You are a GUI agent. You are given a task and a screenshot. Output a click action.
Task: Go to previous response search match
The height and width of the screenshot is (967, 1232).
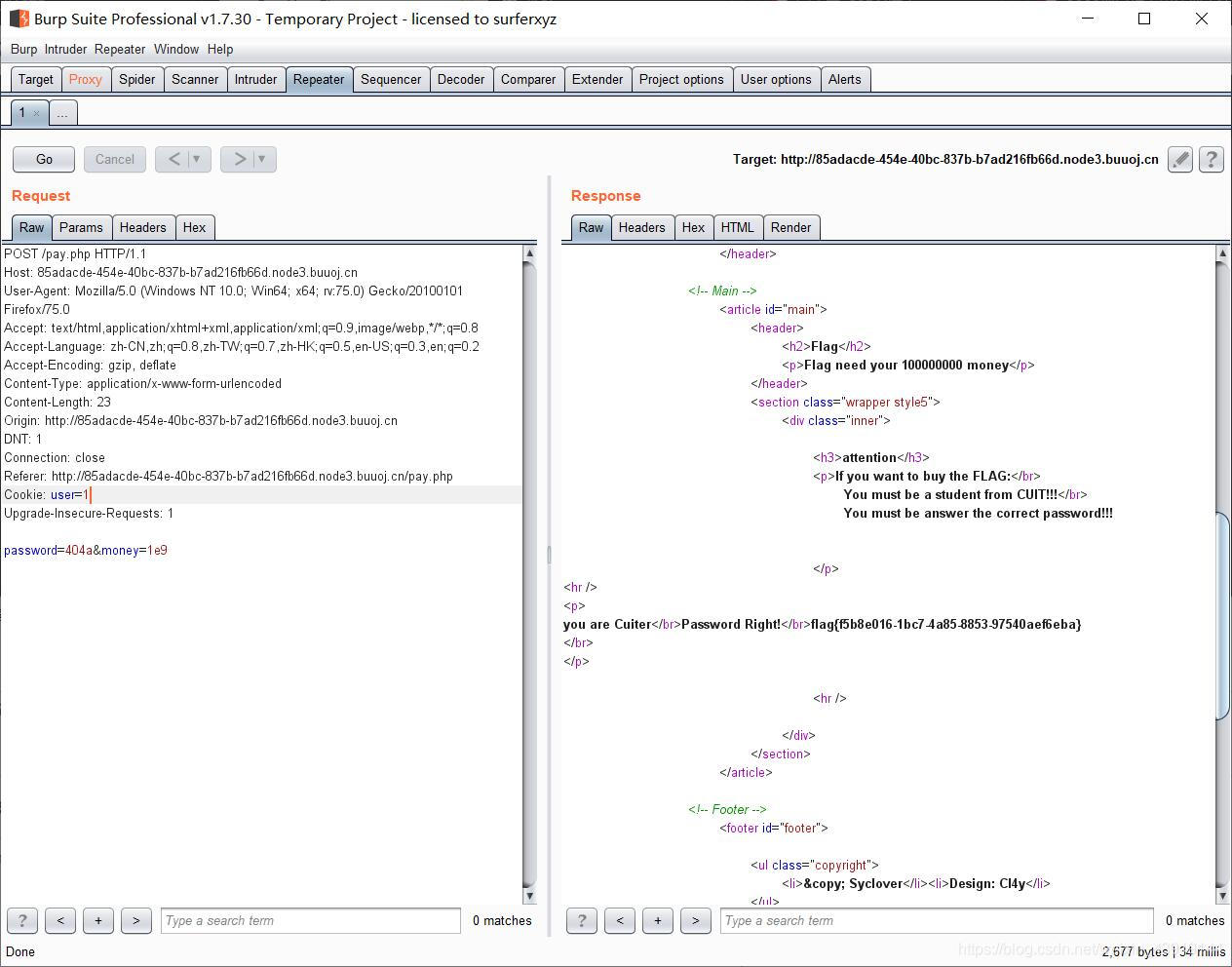click(x=620, y=920)
